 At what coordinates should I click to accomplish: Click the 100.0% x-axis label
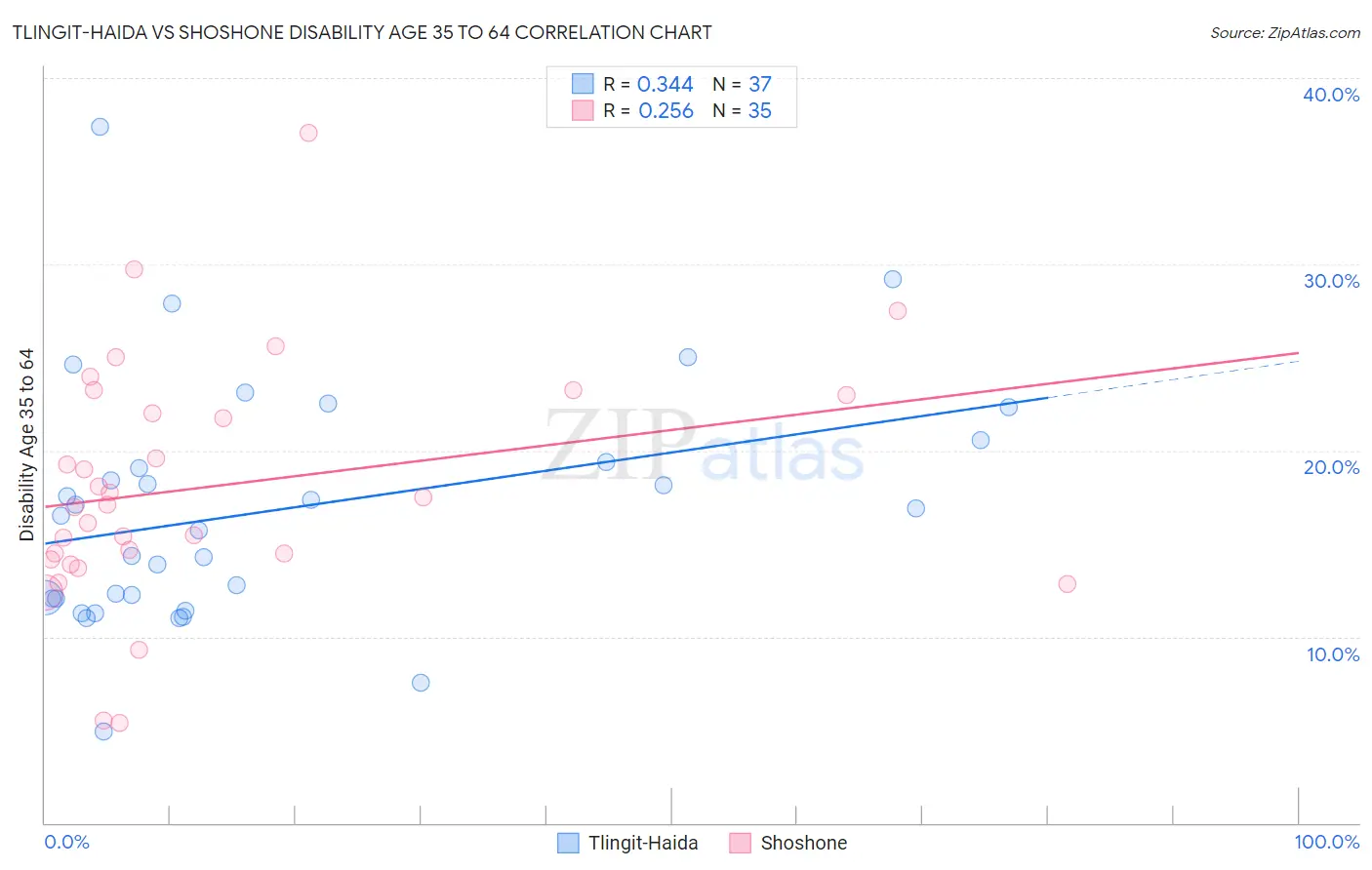tap(1327, 842)
